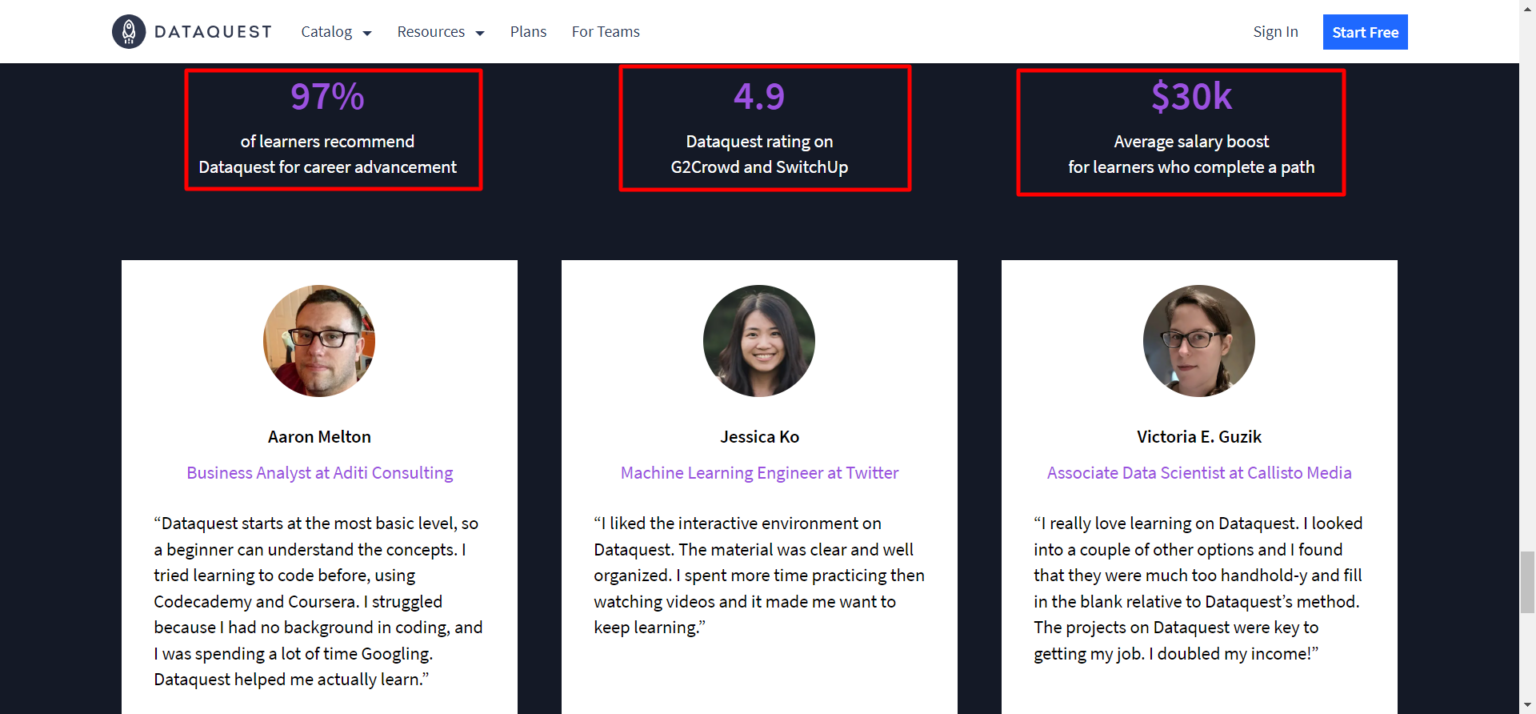Click the Dataquest rocket logo icon
This screenshot has height=714, width=1536.
click(x=128, y=31)
